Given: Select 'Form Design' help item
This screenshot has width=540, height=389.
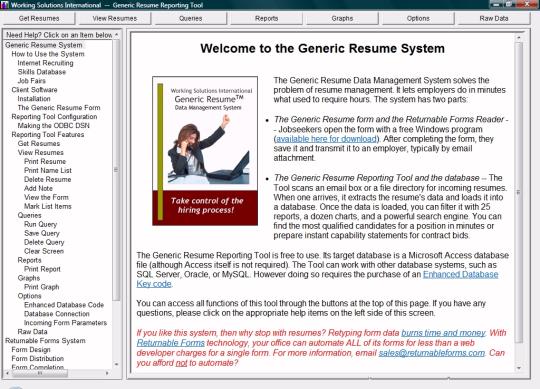Looking at the screenshot, I should [31, 349].
